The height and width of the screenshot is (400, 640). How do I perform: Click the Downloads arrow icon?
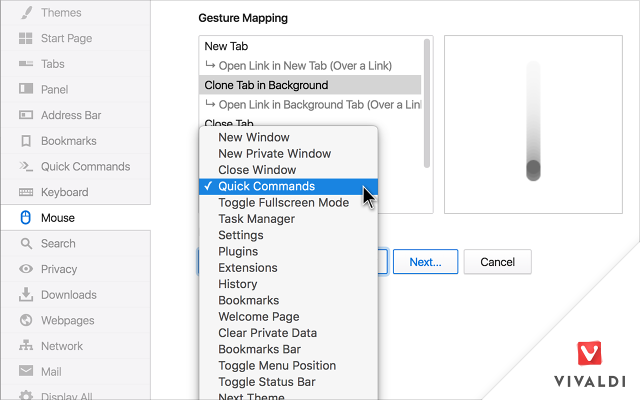point(26,295)
